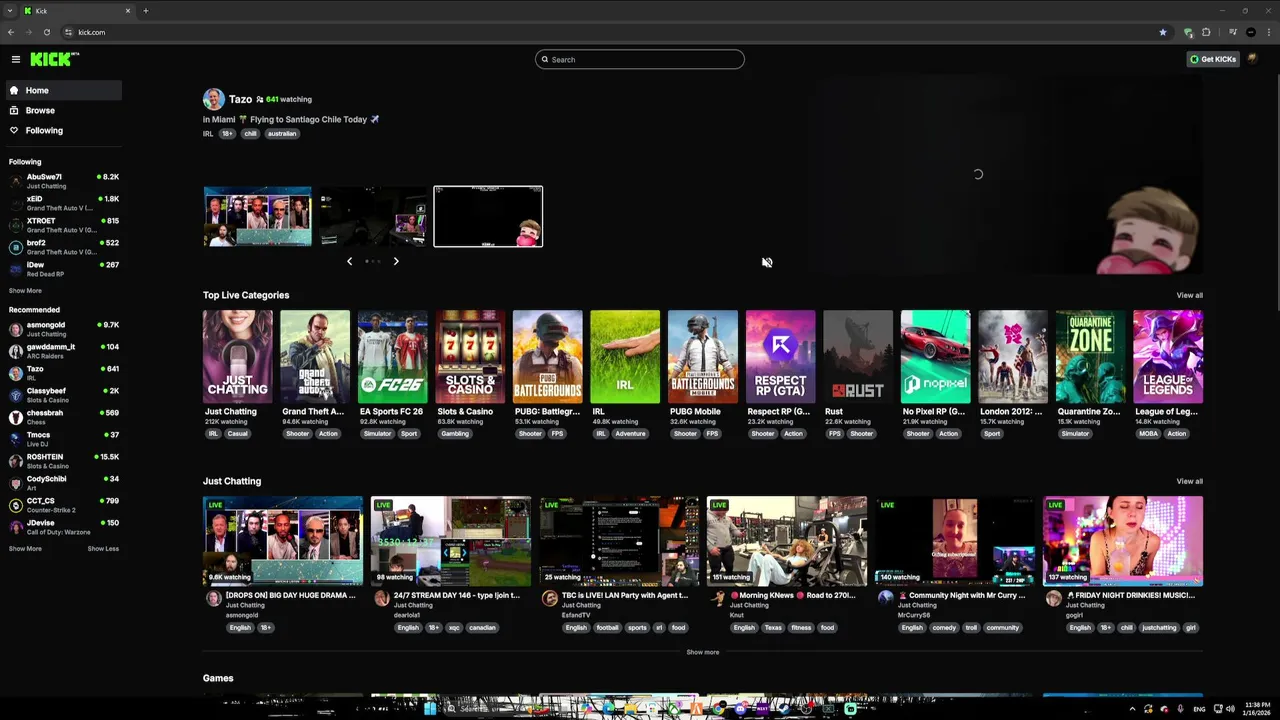The height and width of the screenshot is (720, 1280).
Task: Open the League of Legends category tile
Action: [x=1168, y=357]
